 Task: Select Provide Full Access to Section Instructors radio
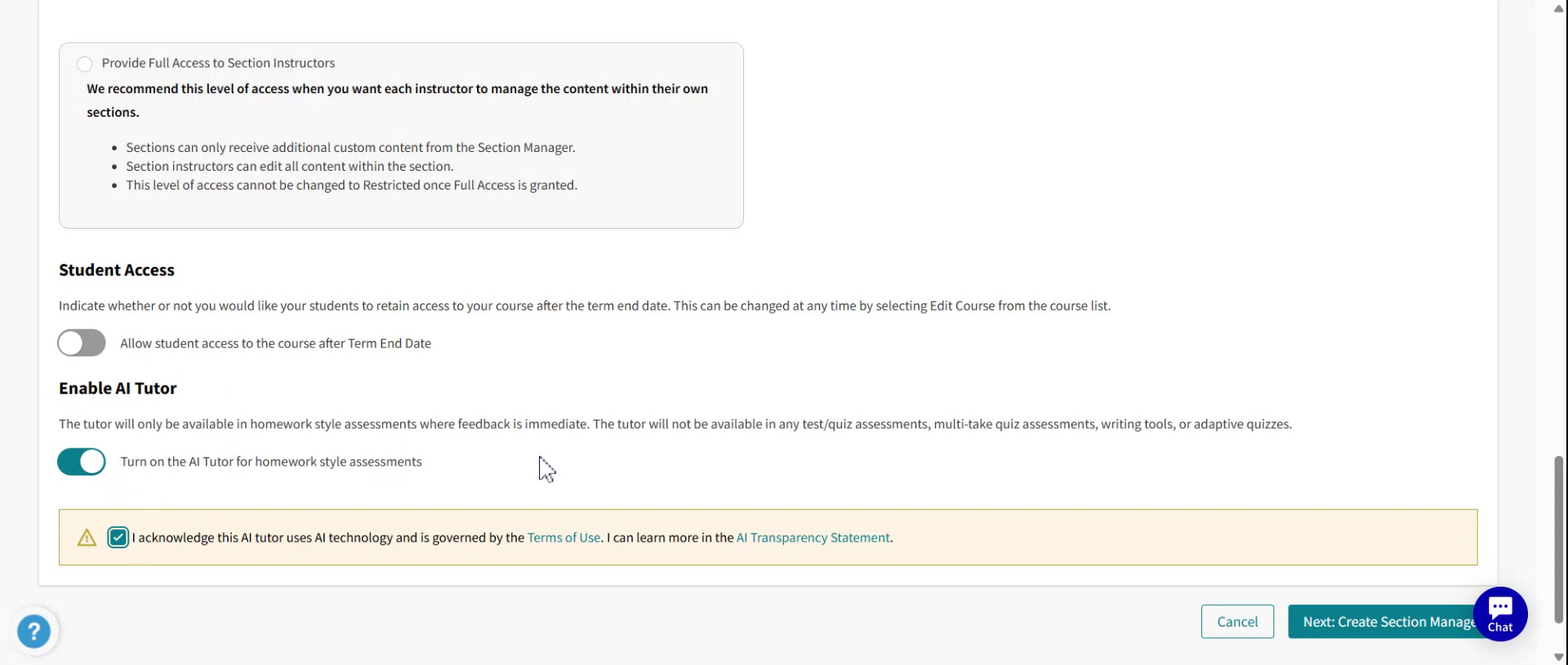[85, 64]
